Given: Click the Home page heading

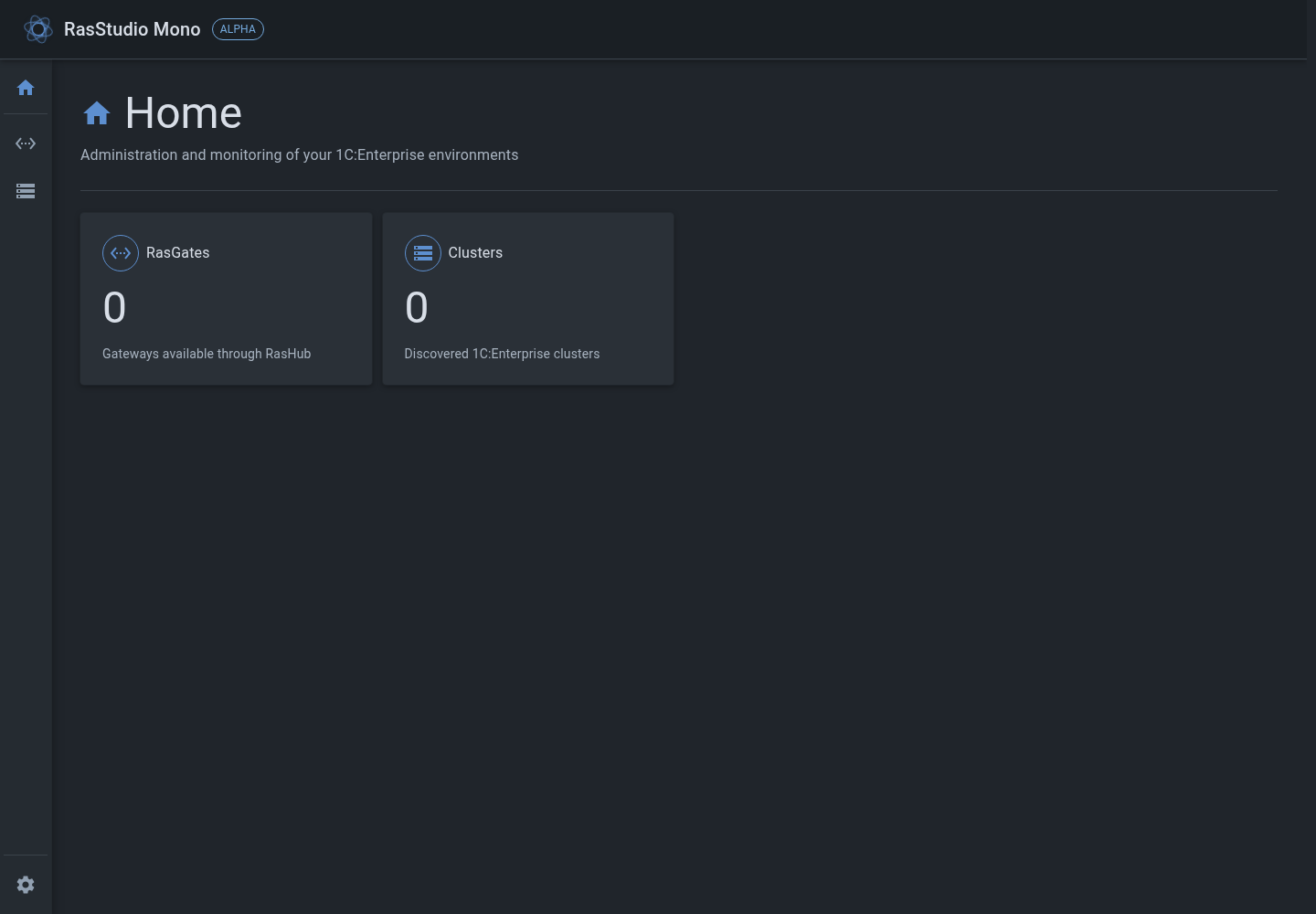Looking at the screenshot, I should coord(184,113).
